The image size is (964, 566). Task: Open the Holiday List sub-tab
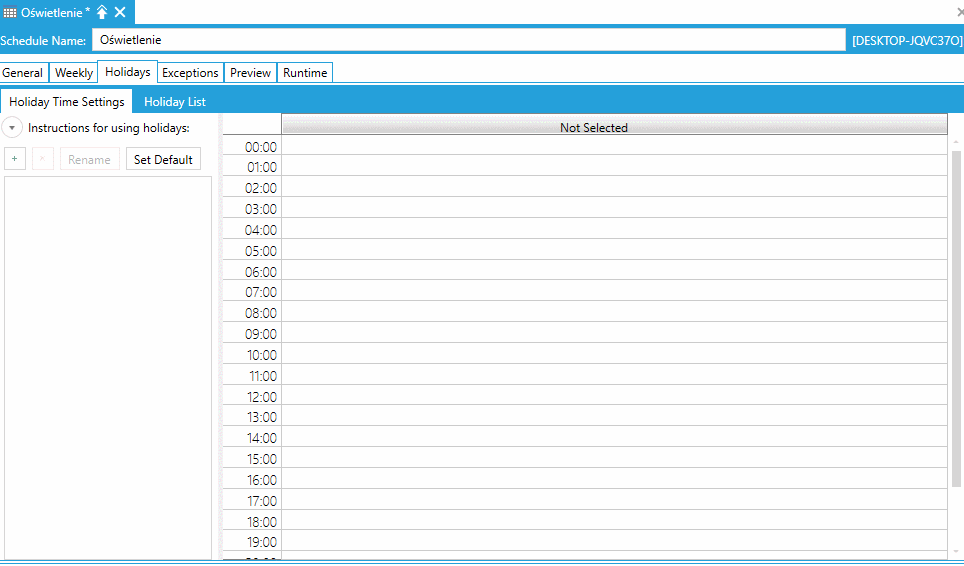(x=175, y=102)
